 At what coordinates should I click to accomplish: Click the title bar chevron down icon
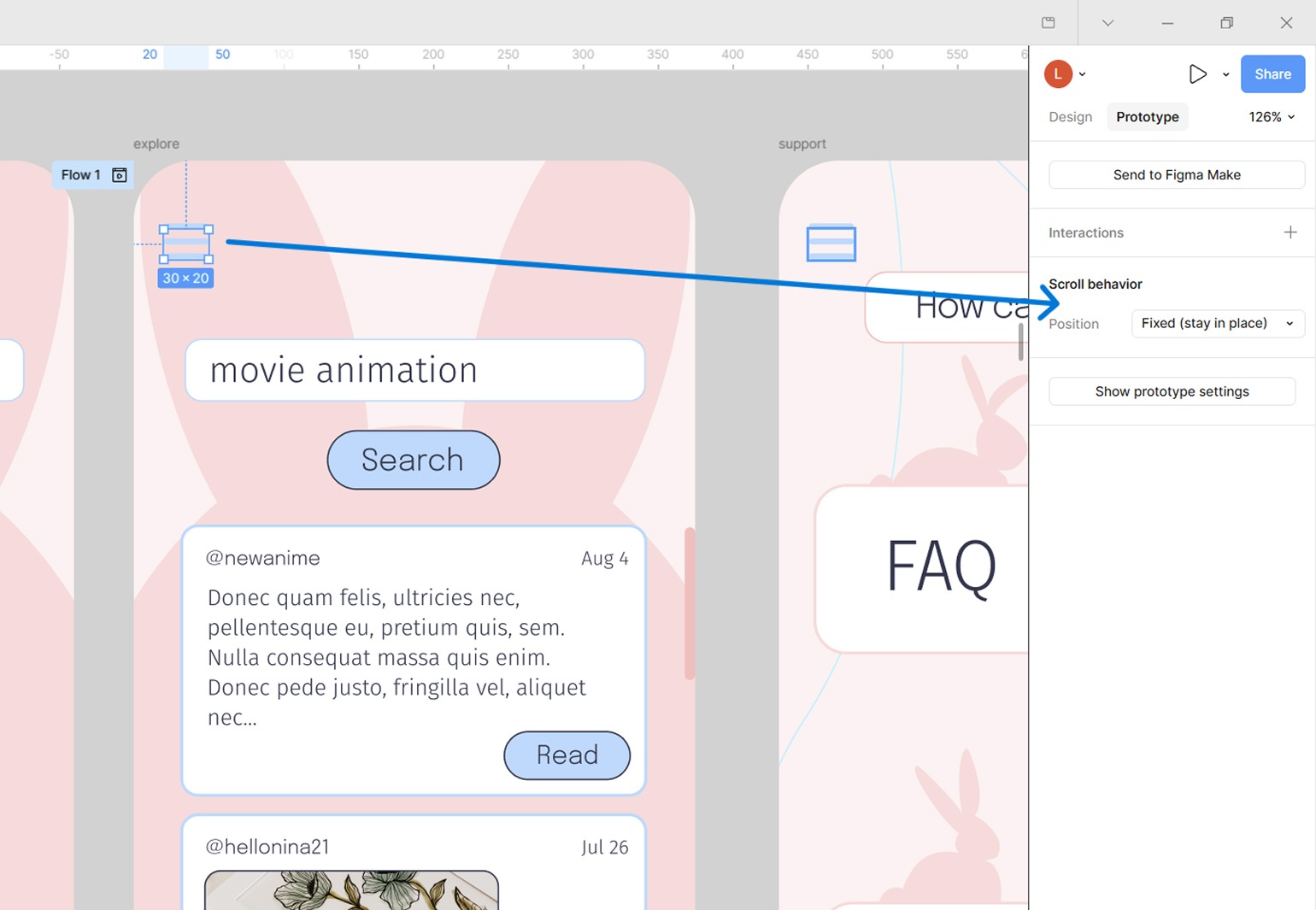point(1107,23)
